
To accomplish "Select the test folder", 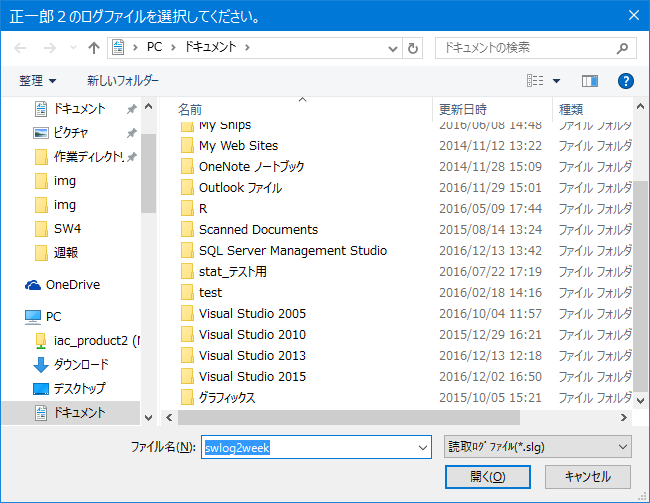I will (210, 293).
